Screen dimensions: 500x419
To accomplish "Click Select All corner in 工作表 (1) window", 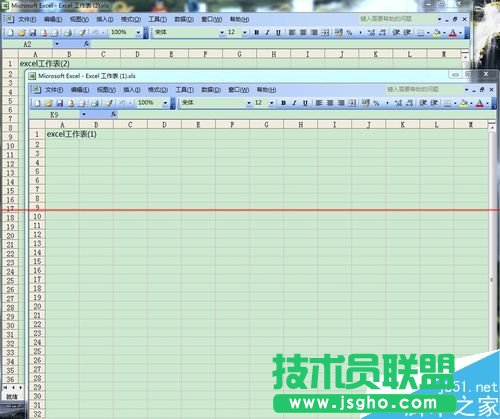I will [37, 125].
